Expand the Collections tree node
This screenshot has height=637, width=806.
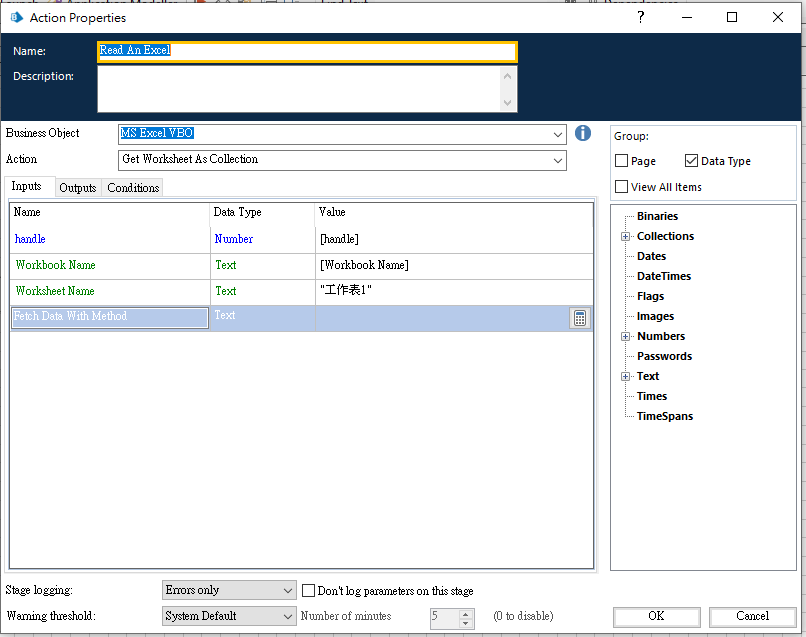click(625, 236)
